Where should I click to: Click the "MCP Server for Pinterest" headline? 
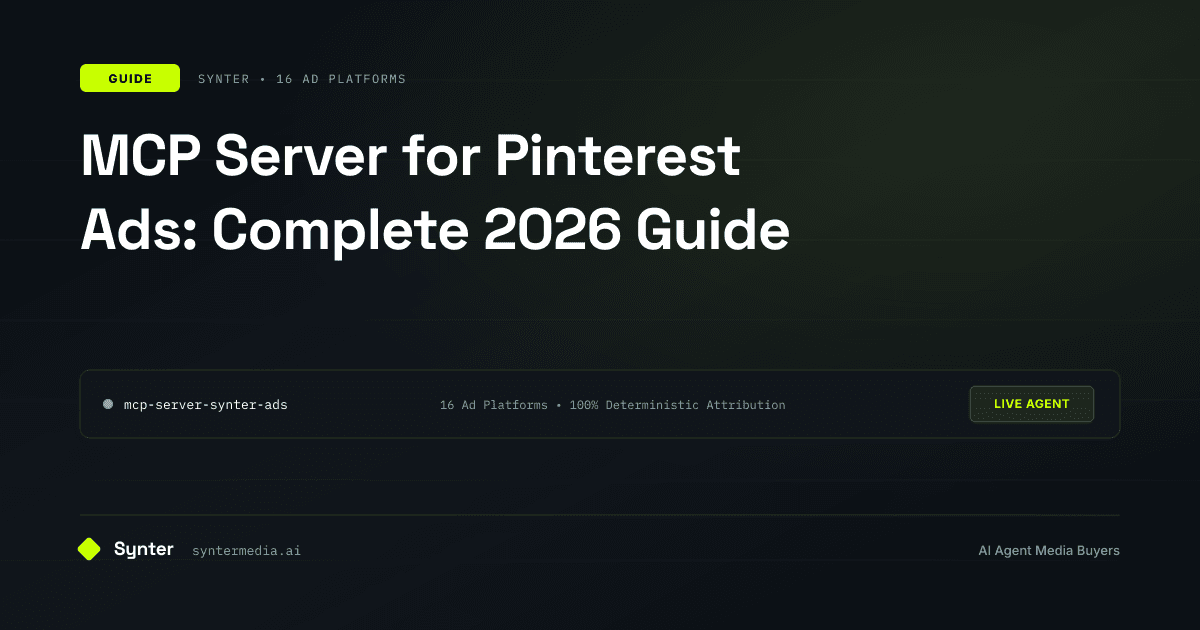click(410, 157)
